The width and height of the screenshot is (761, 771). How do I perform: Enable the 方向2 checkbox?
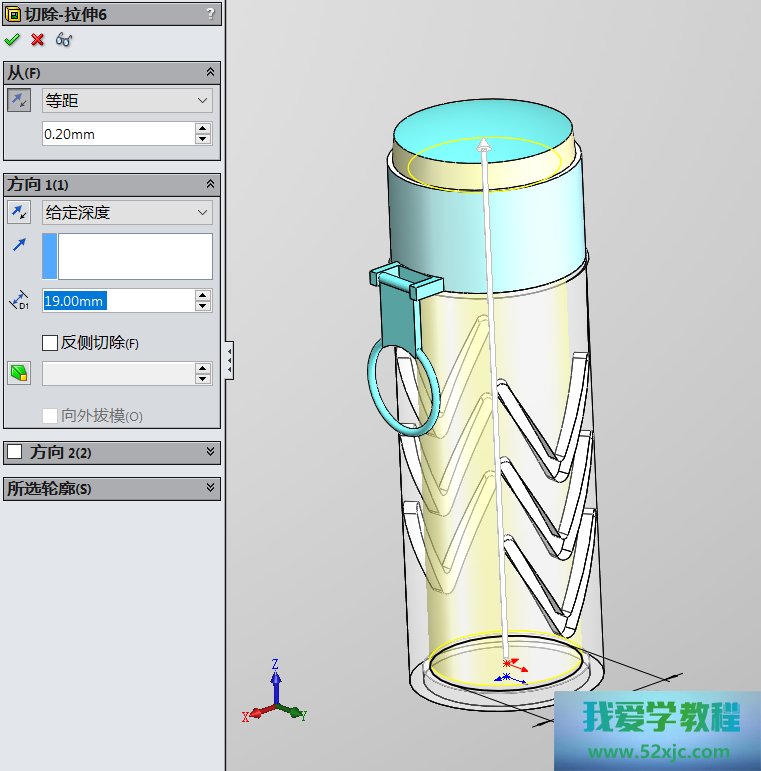(x=15, y=452)
